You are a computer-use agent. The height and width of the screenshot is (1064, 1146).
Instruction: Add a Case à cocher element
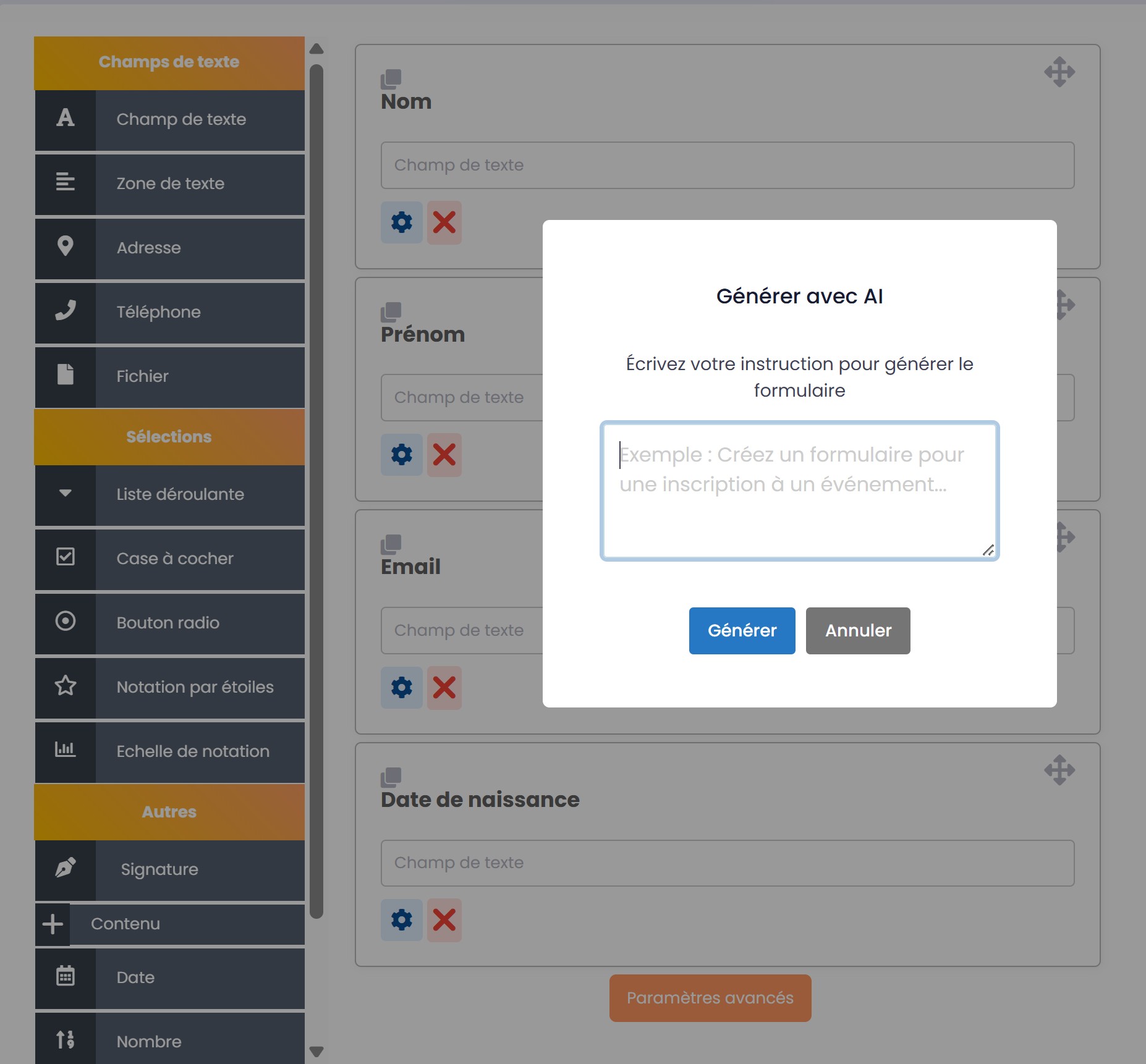pos(169,559)
